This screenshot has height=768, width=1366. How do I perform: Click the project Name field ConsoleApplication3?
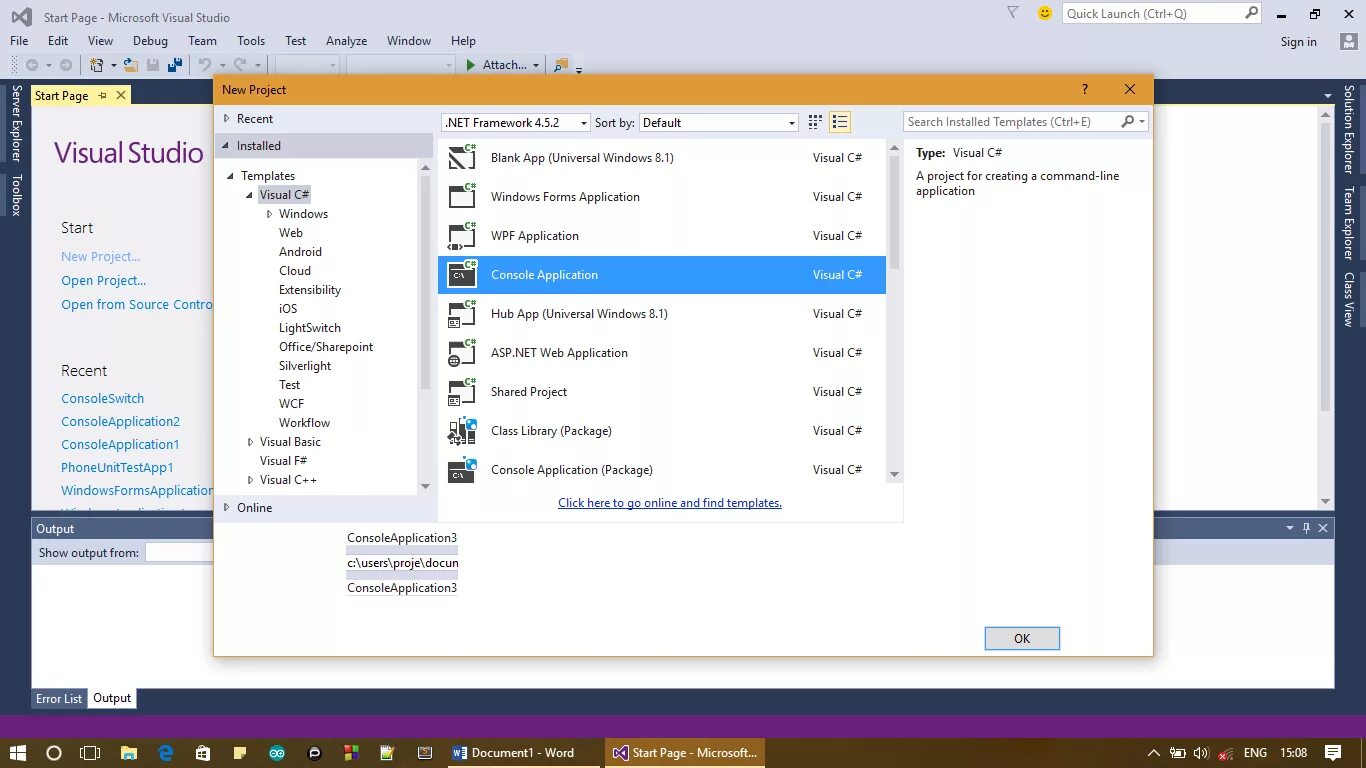coord(402,538)
